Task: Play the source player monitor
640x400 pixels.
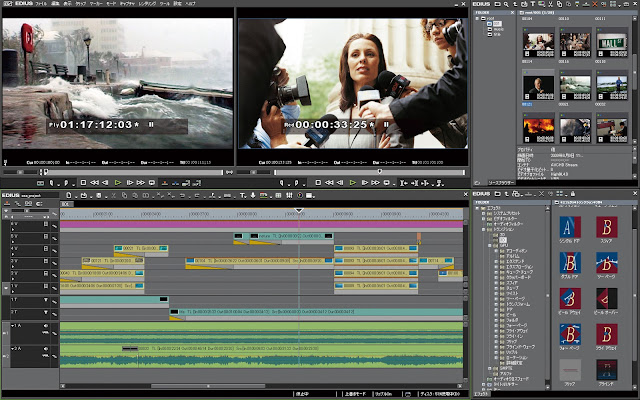Action: pos(118,183)
